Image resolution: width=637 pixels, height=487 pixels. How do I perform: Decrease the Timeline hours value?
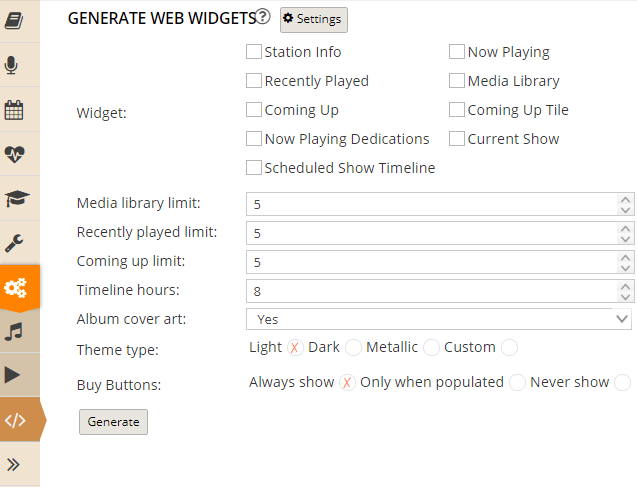(x=625, y=297)
